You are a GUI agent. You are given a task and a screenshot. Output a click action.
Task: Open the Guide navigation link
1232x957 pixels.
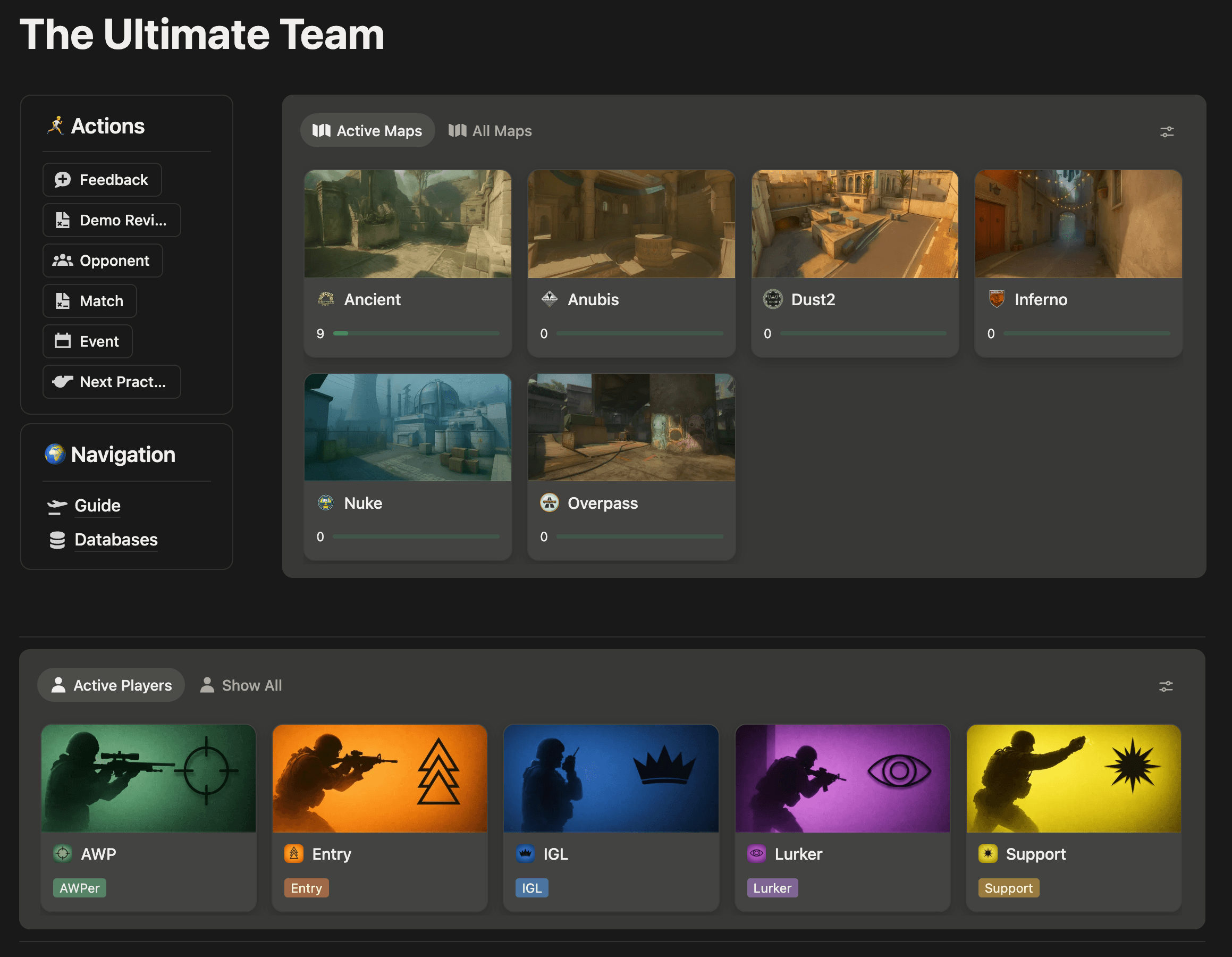tap(97, 506)
